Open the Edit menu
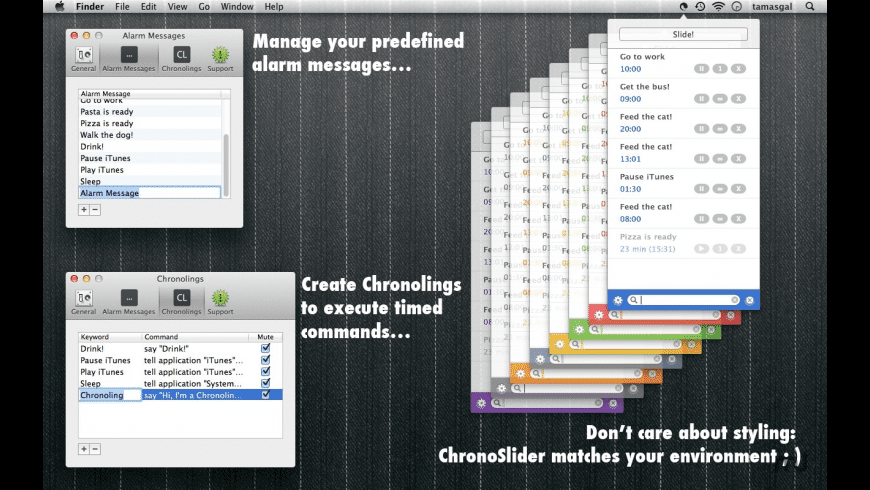The height and width of the screenshot is (490, 870). pos(148,7)
